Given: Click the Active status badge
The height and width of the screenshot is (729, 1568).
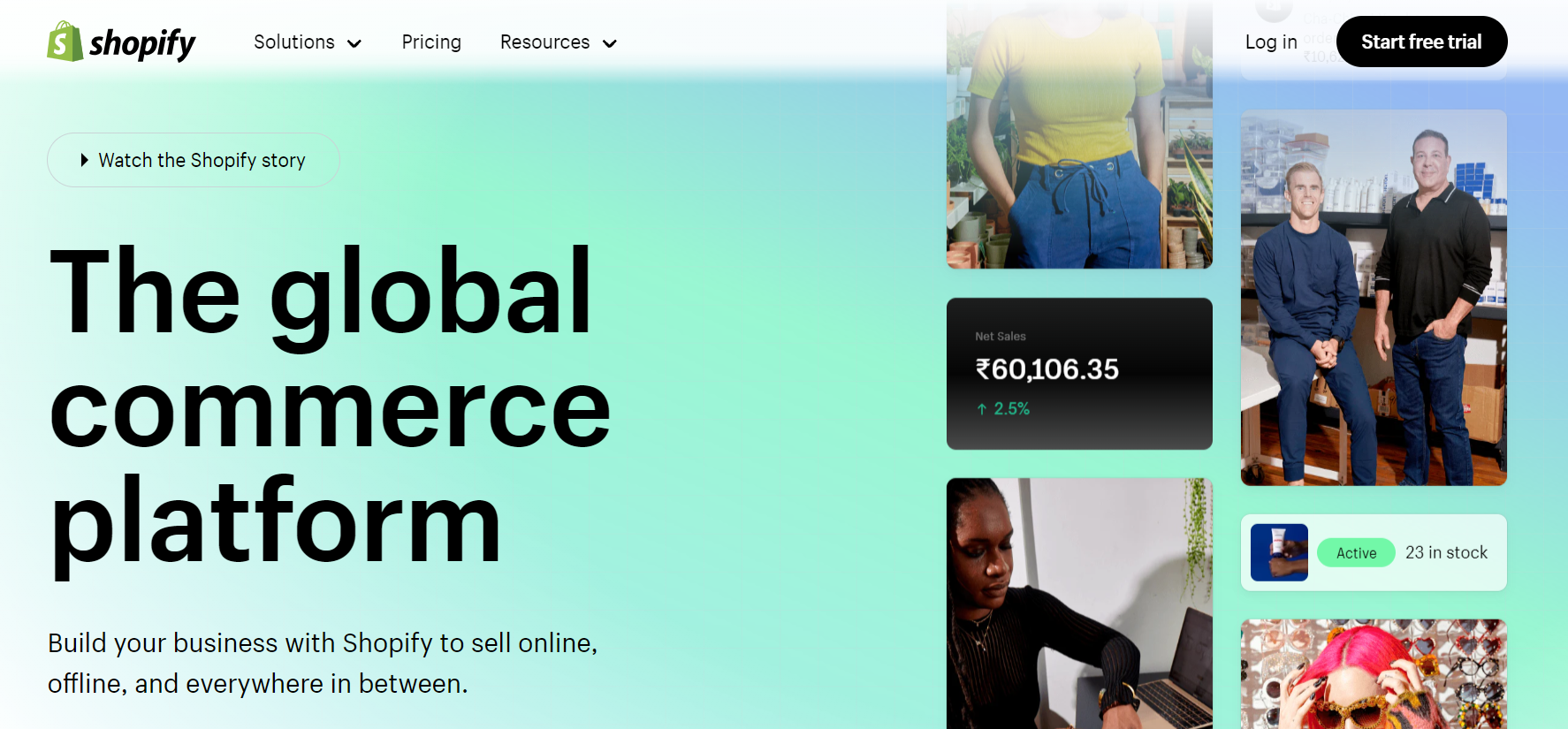Looking at the screenshot, I should point(1356,553).
